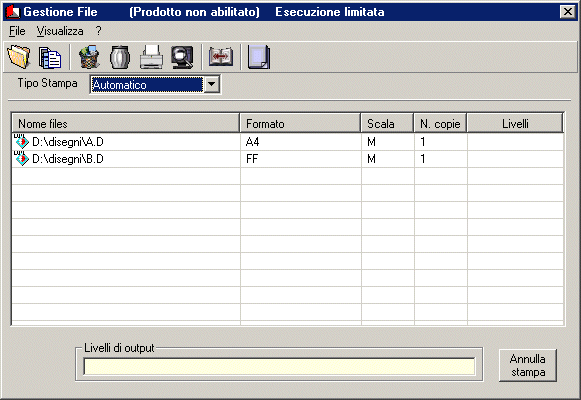Click the Formato column header
This screenshot has height=400, width=581.
pos(300,123)
